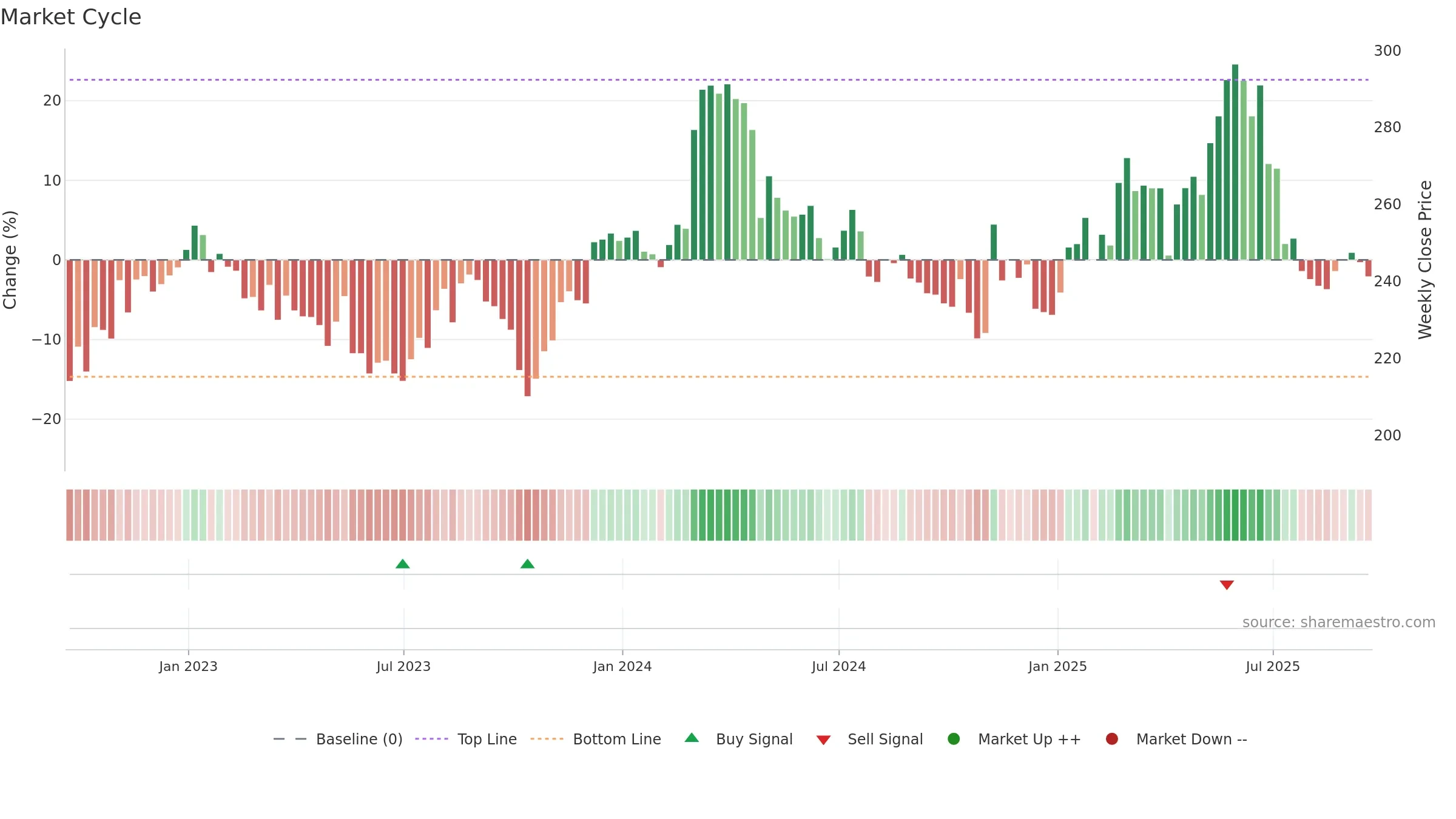This screenshot has width=1456, height=819.
Task: Click the Market Cycle chart title
Action: coord(71,17)
